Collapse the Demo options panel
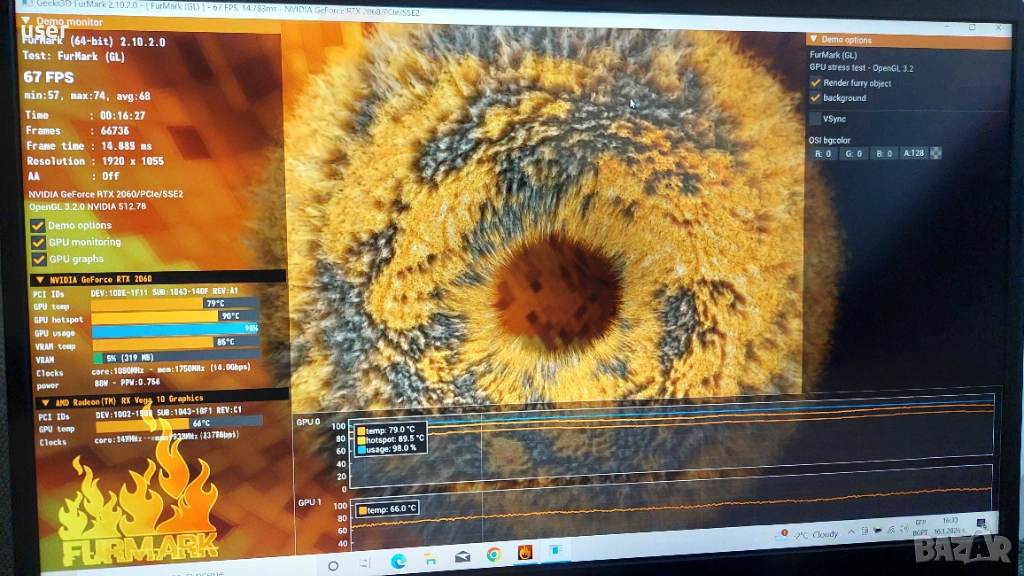1024x576 pixels. pos(814,40)
